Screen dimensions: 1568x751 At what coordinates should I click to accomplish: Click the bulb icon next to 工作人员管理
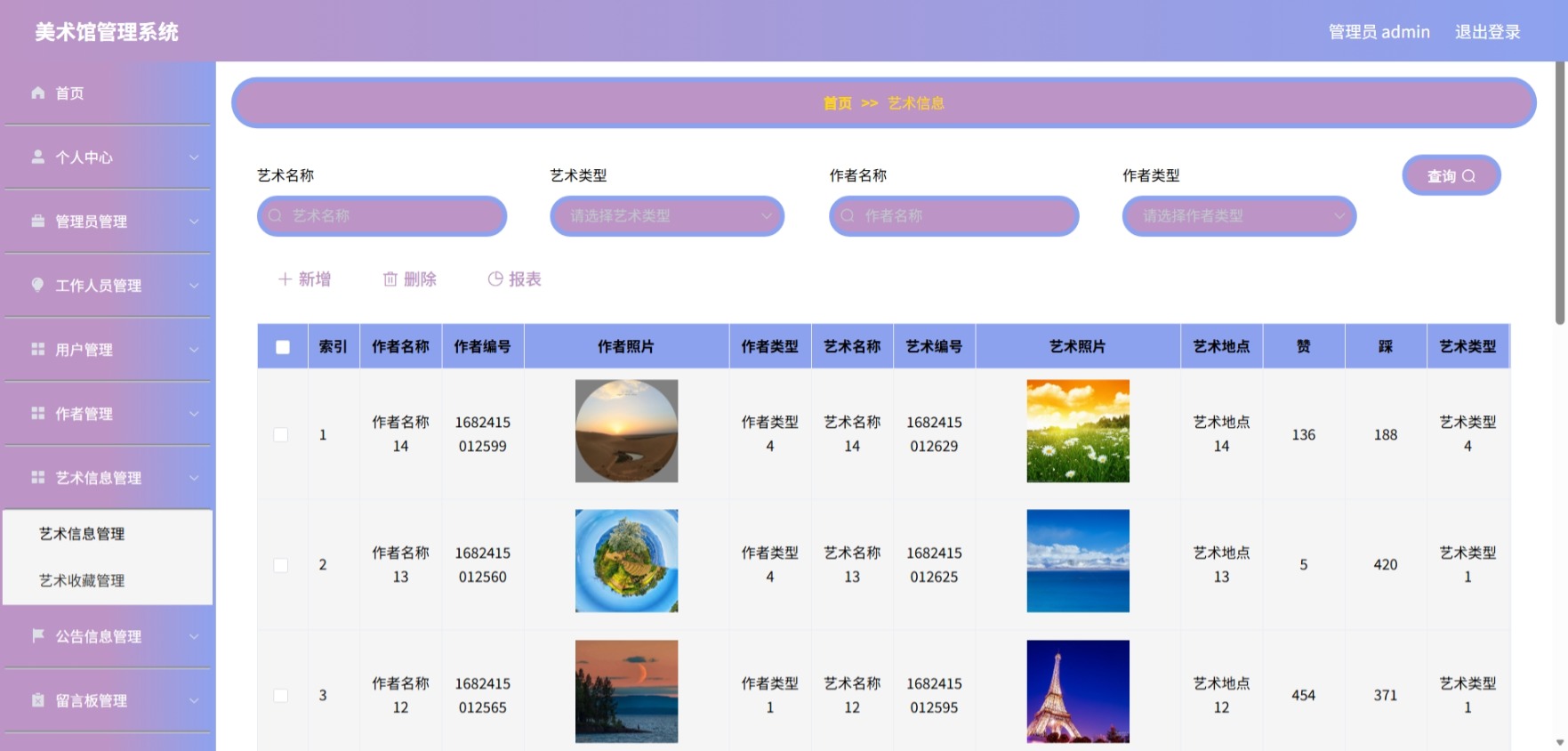(37, 285)
